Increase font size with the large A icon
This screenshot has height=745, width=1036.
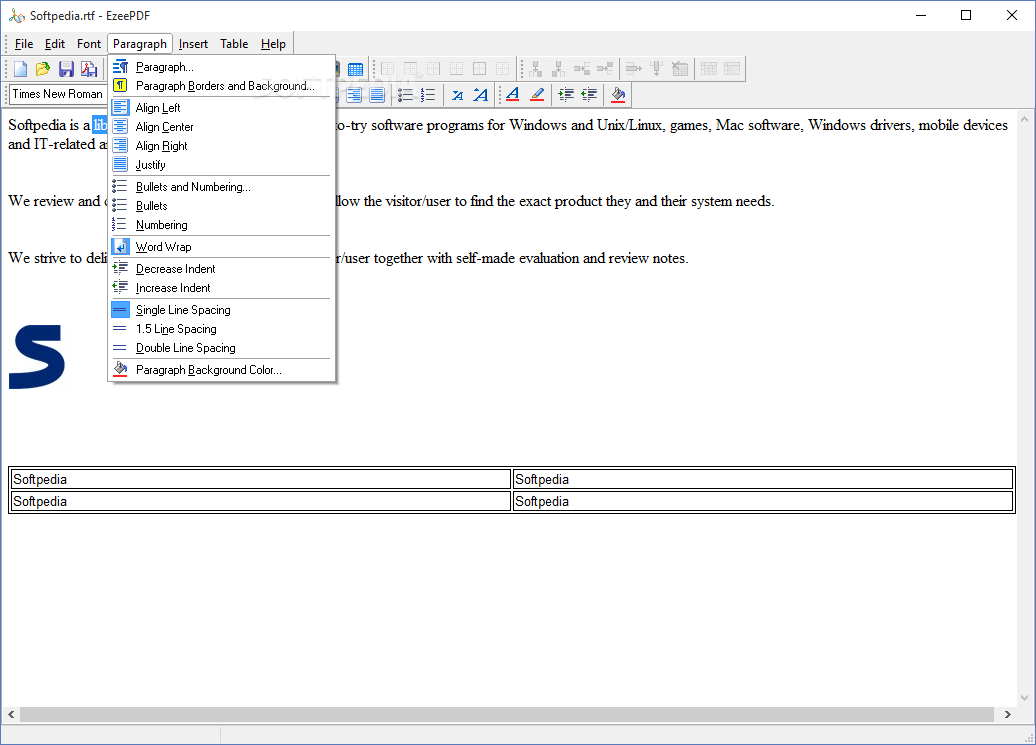tap(480, 95)
